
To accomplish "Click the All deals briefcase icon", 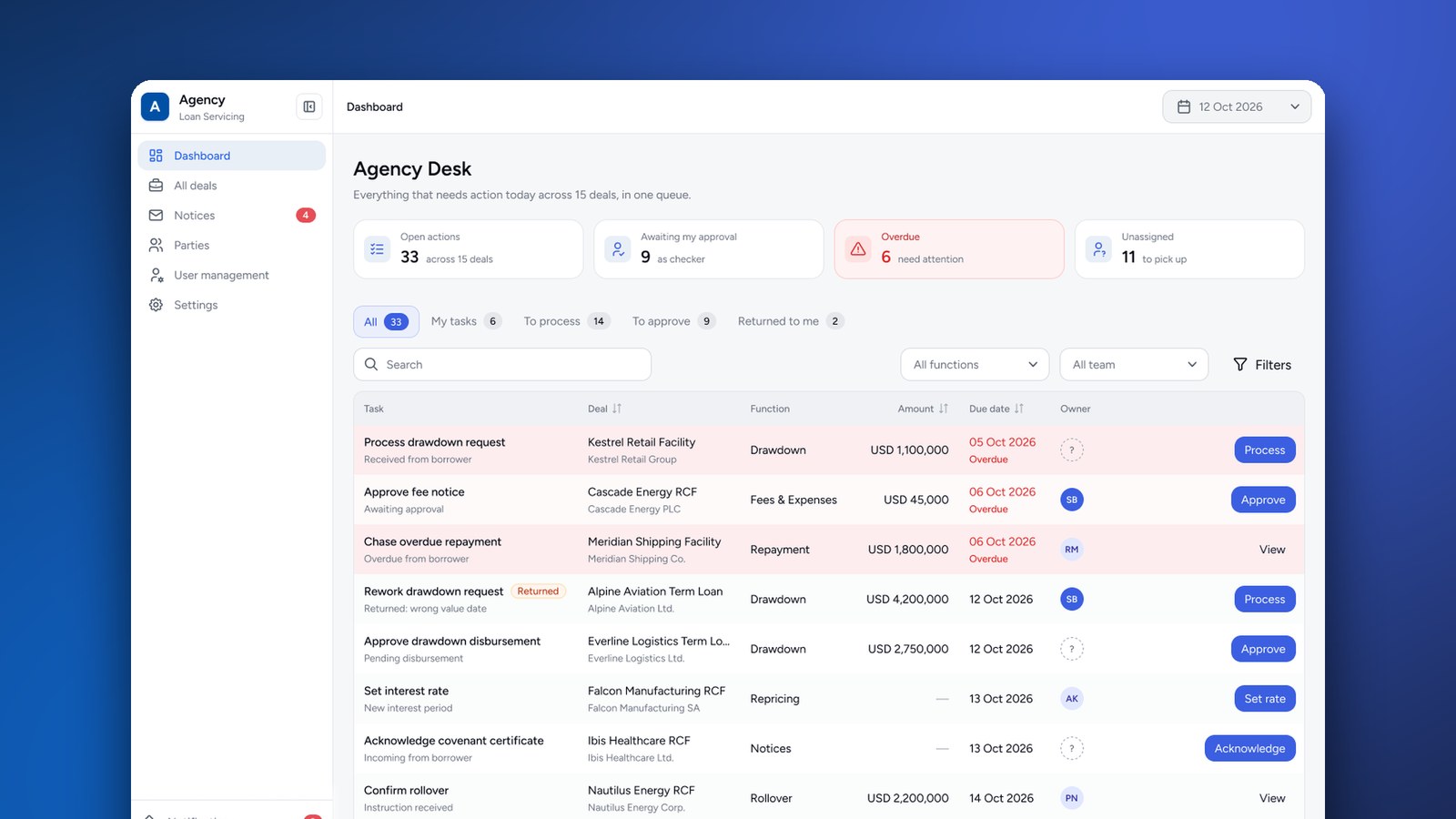I will click(156, 186).
